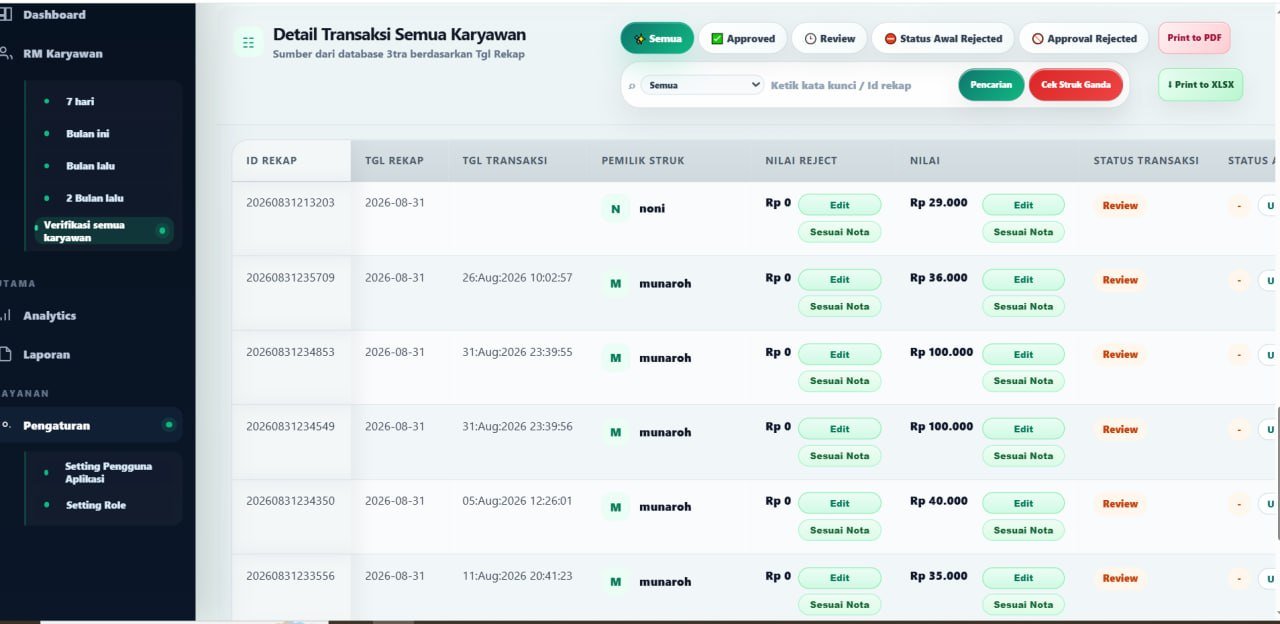Select the Semua filter tab
Screen dimensions: 1280x624
(x=657, y=39)
